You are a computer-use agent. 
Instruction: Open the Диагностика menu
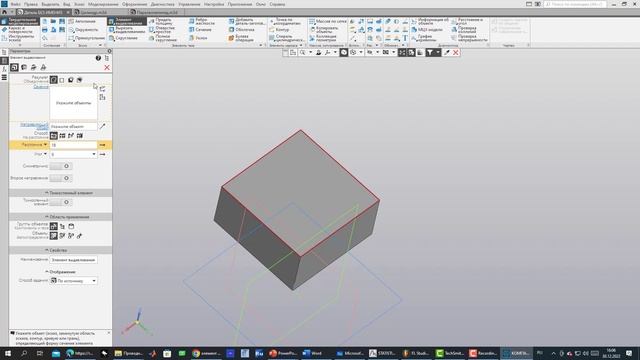162,4
